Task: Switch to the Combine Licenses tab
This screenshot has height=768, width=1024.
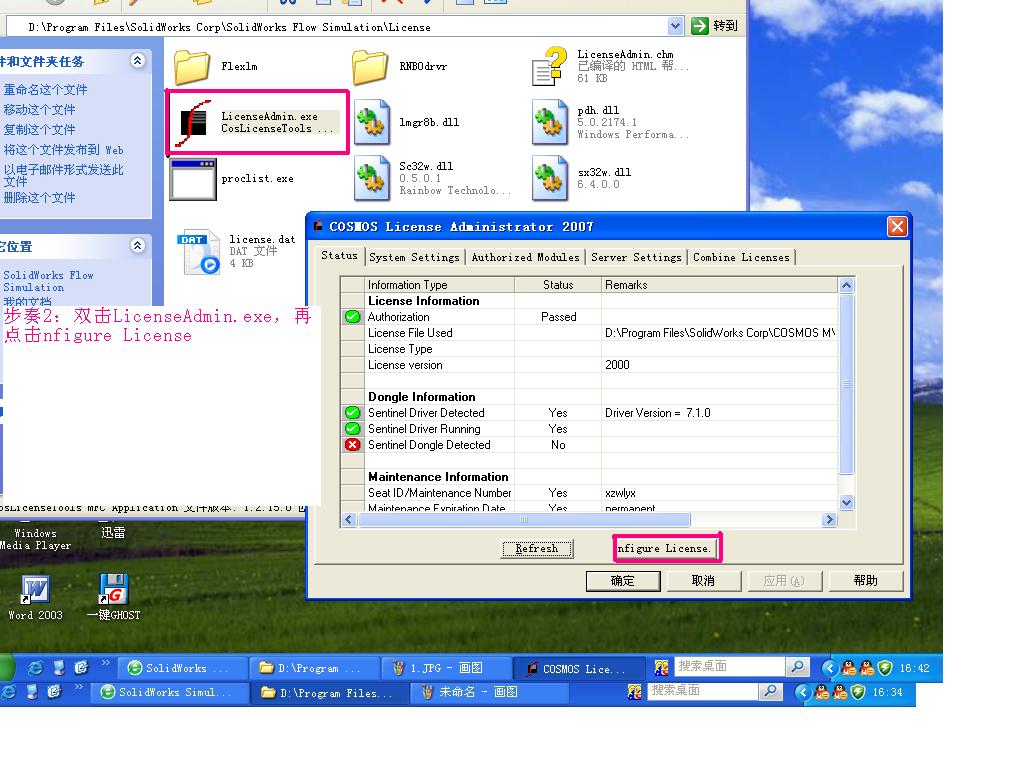Action: pos(742,257)
